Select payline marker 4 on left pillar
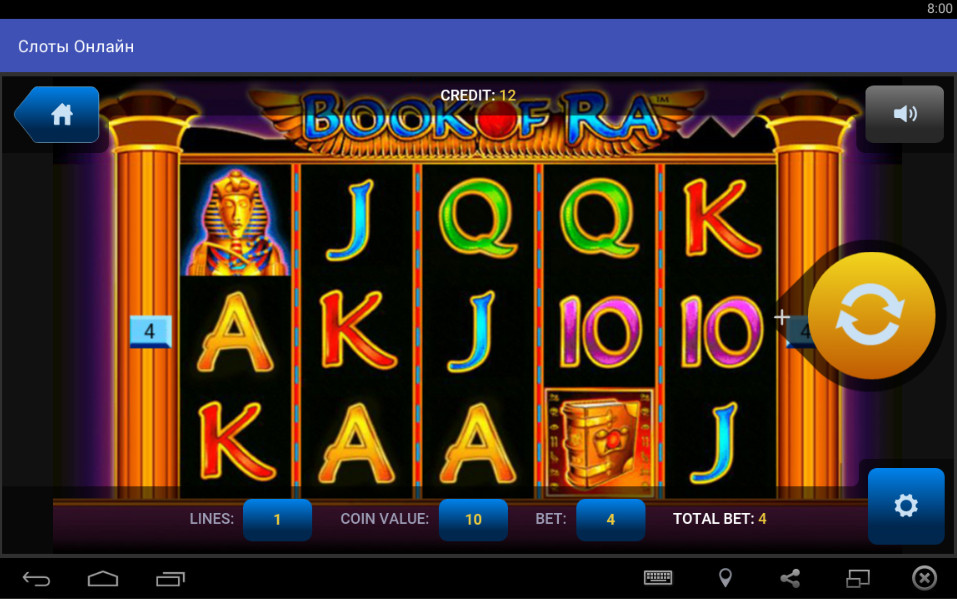 (x=150, y=332)
